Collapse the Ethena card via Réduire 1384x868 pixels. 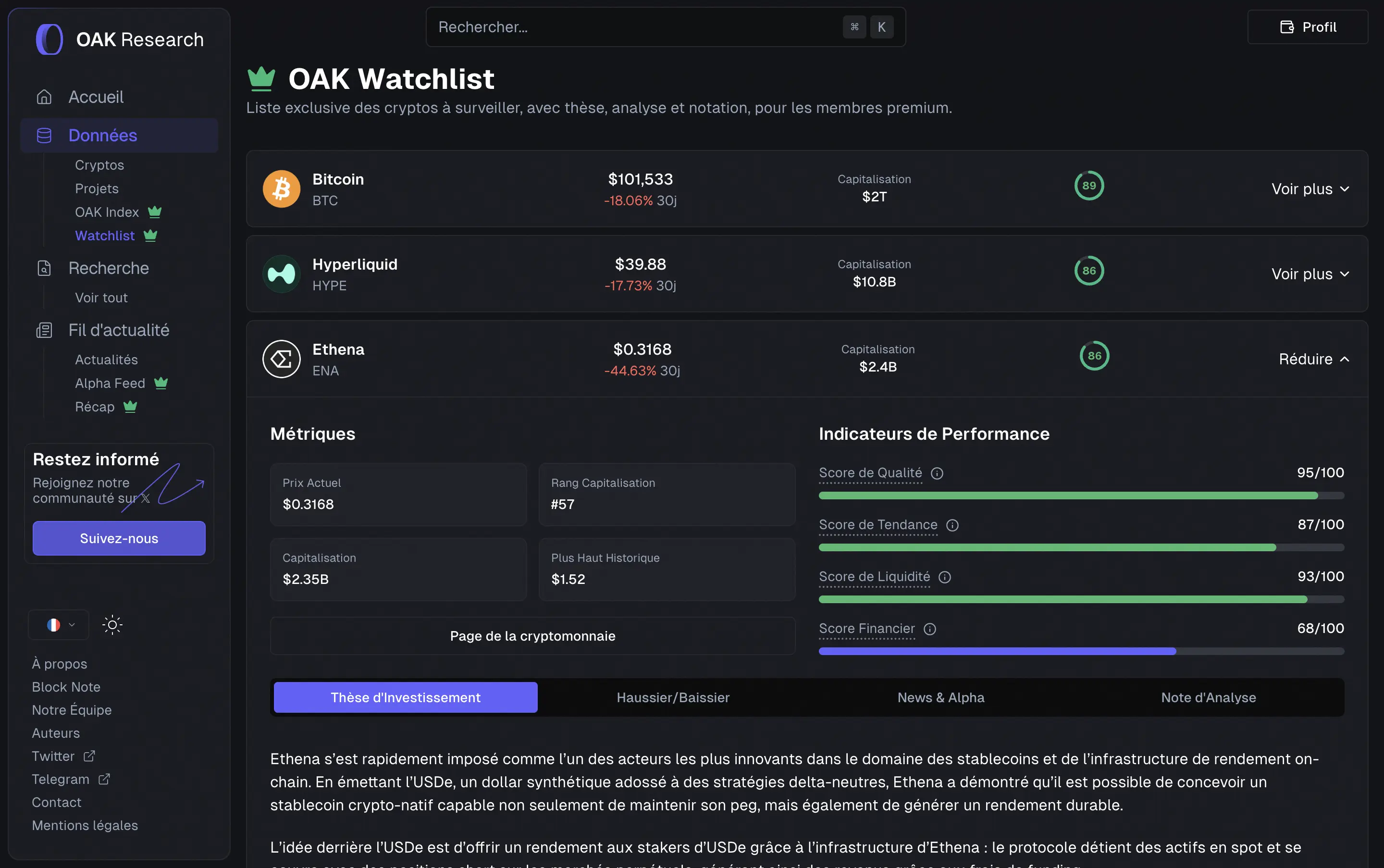tap(1314, 358)
